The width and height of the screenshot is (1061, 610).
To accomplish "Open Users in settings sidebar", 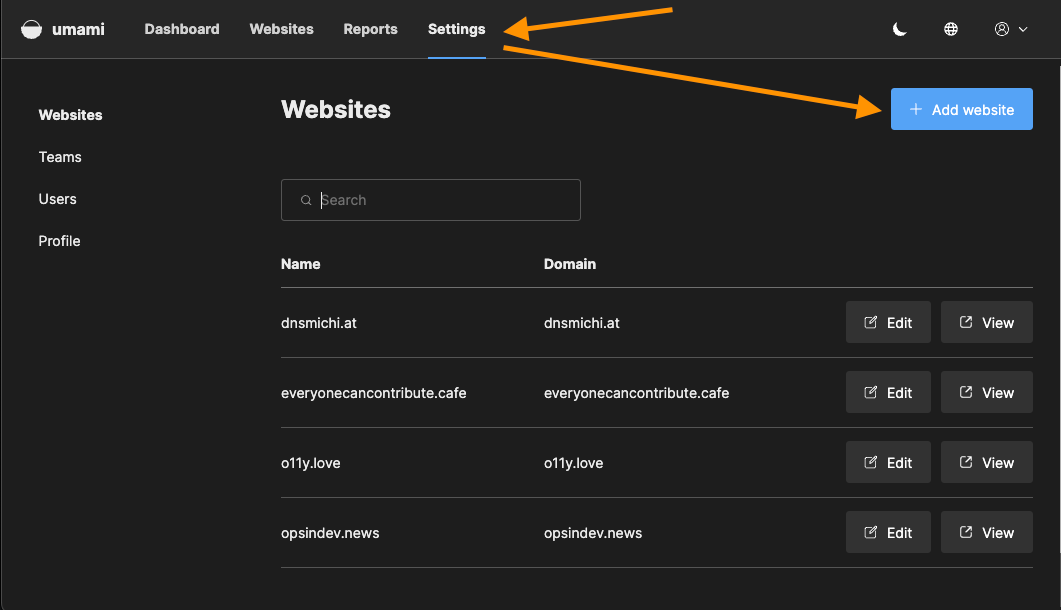I will [x=57, y=199].
